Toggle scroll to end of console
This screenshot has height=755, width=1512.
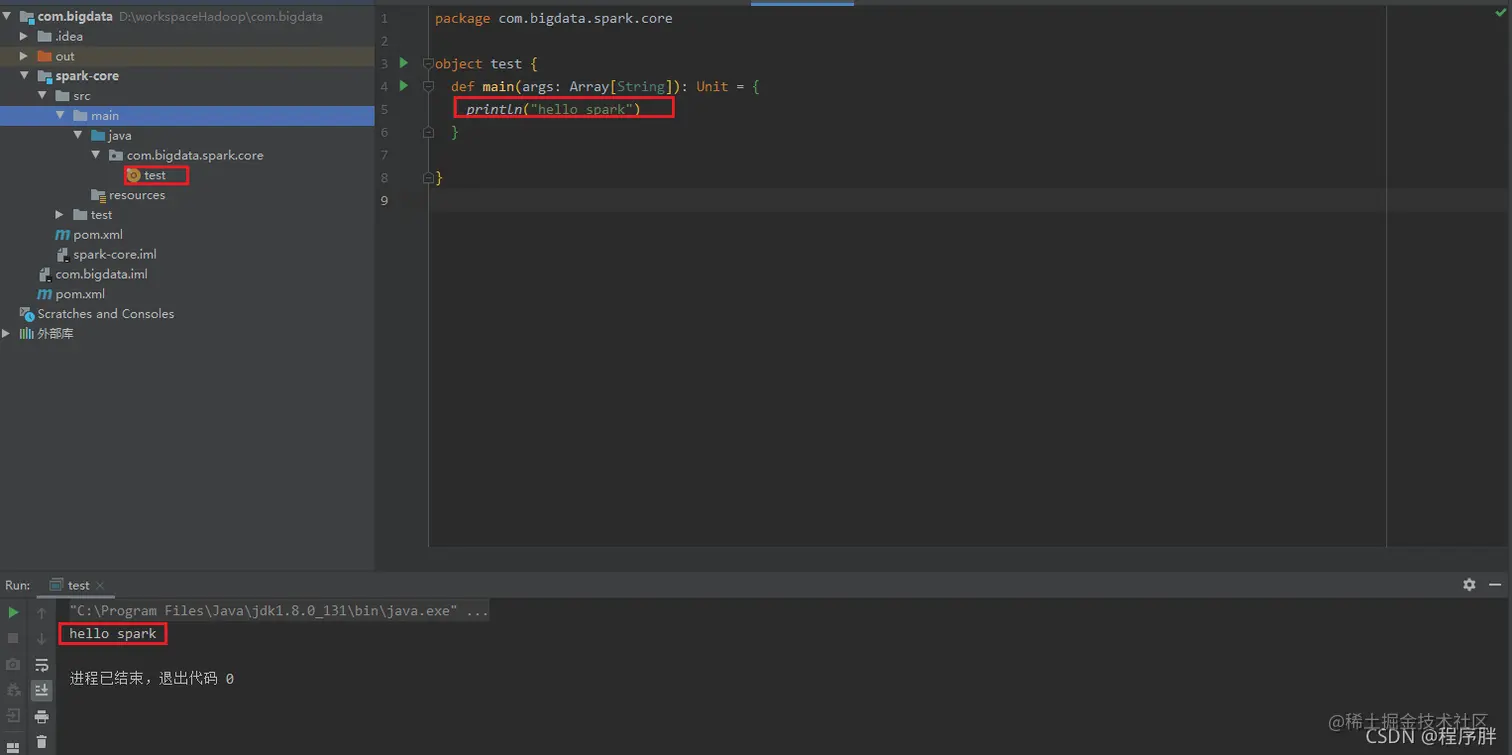(x=41, y=690)
